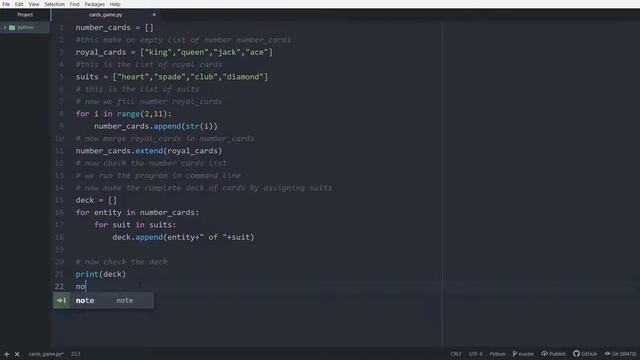640x360 pixels.
Task: Click the Publish text in status bar
Action: pyautogui.click(x=557, y=354)
